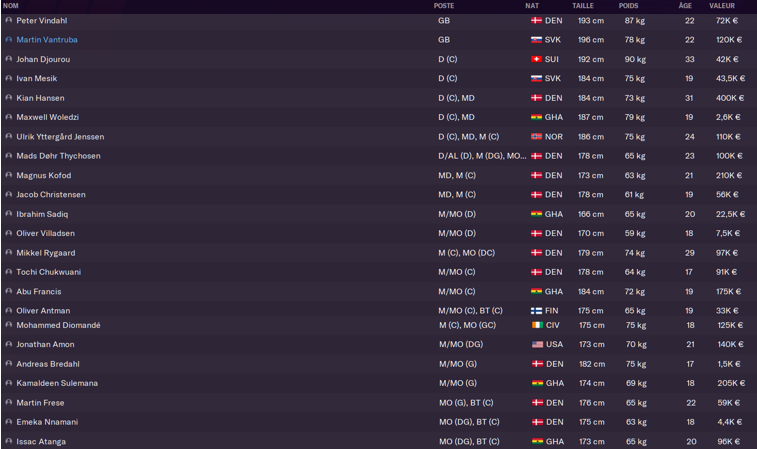The image size is (757, 449).
Task: Select Johan Djourou's weight 90 kg
Action: [635, 59]
